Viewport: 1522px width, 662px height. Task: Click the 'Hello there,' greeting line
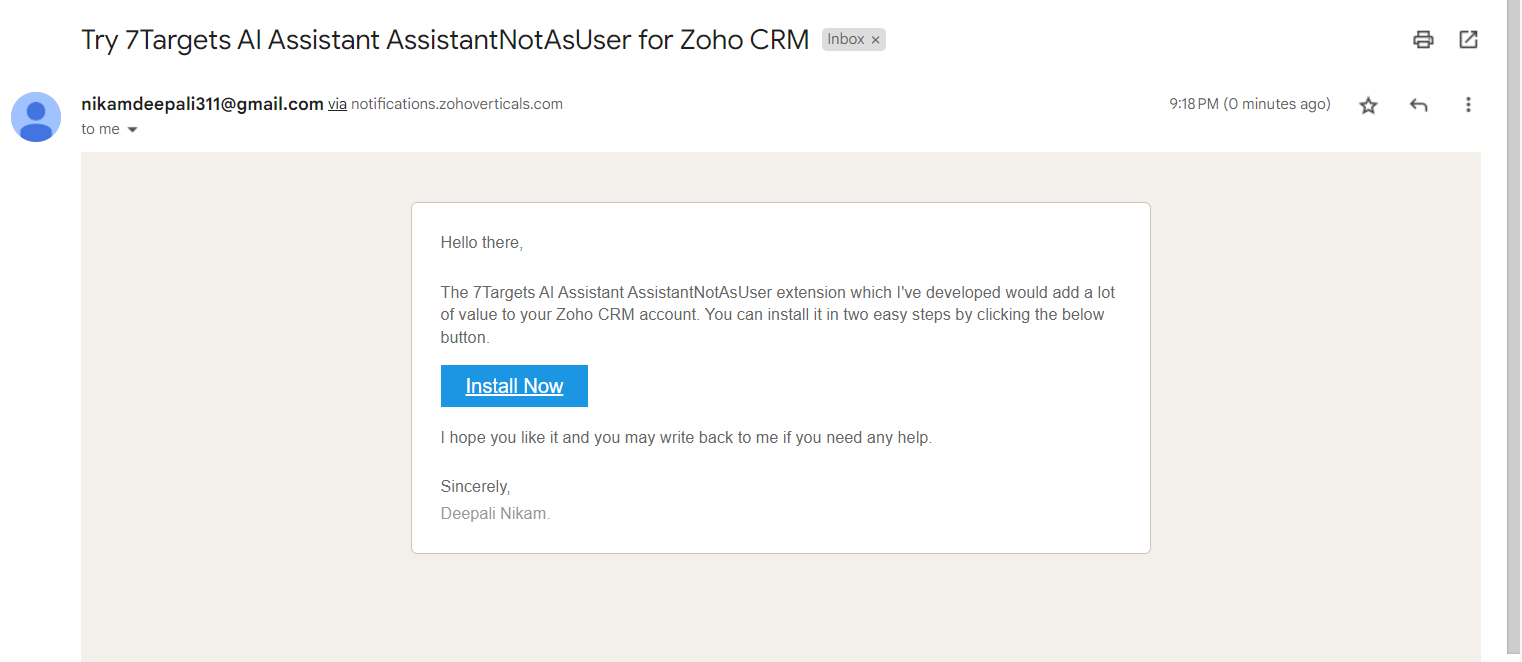coord(481,243)
